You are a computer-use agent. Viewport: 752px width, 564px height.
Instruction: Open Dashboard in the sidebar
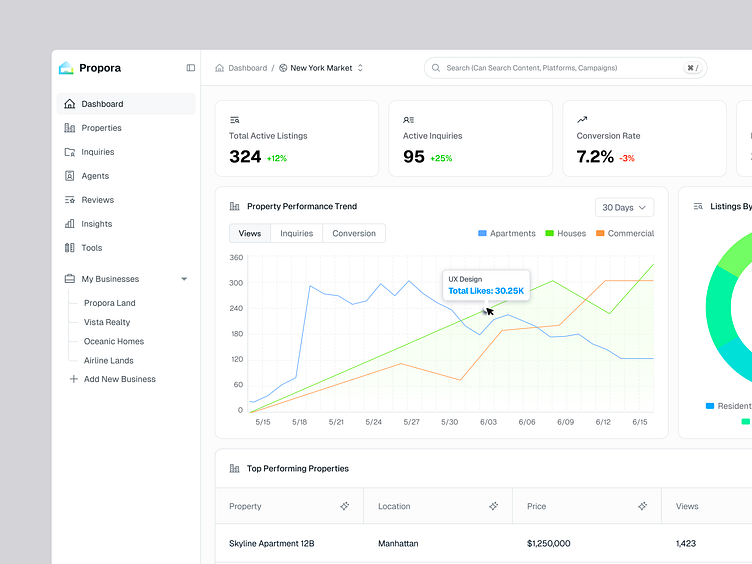pyautogui.click(x=126, y=104)
